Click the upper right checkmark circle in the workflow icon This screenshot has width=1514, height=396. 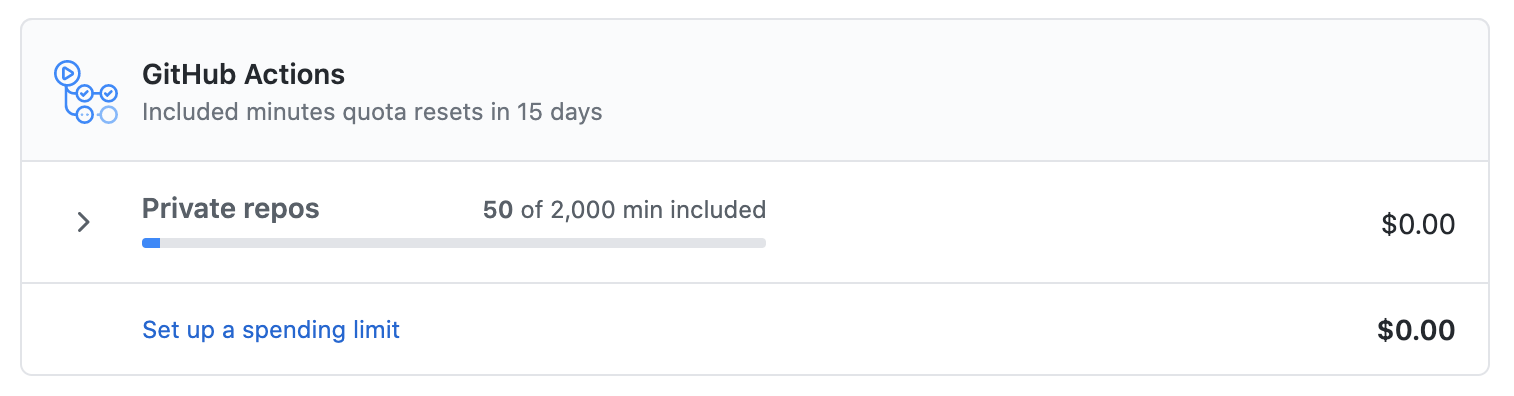(109, 93)
